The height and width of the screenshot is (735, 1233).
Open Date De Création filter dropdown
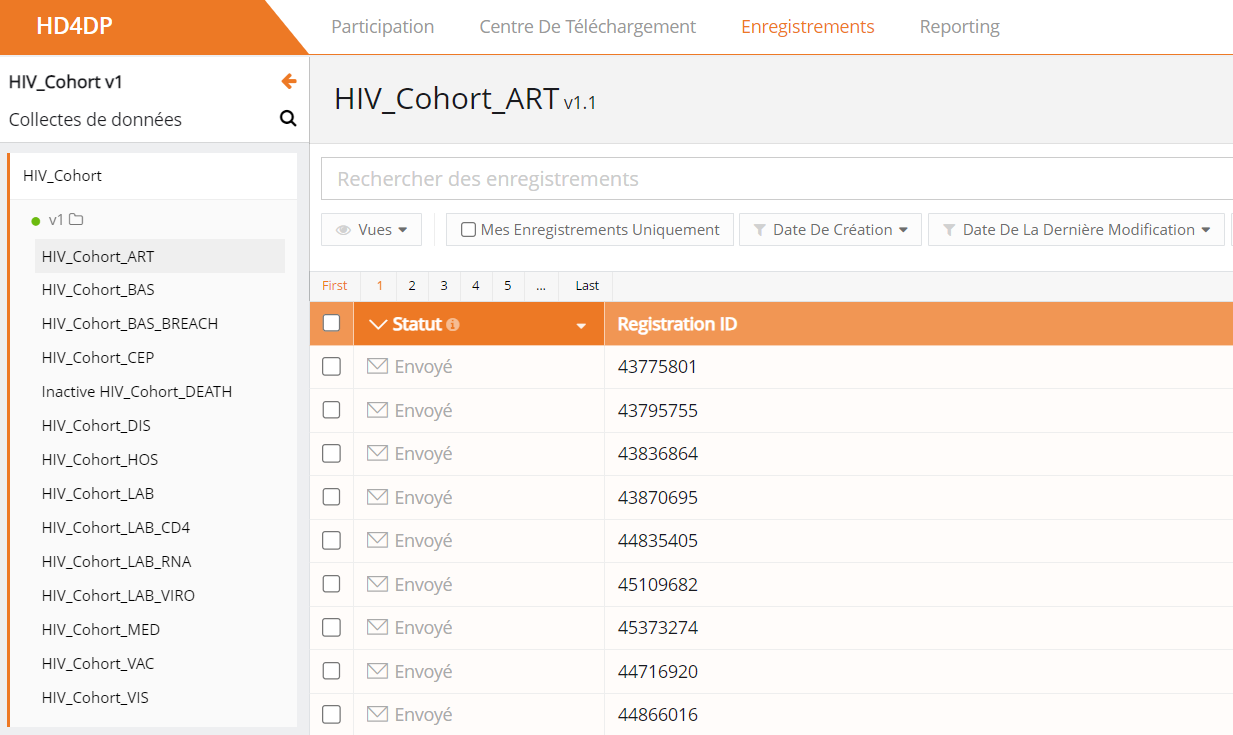pos(830,230)
